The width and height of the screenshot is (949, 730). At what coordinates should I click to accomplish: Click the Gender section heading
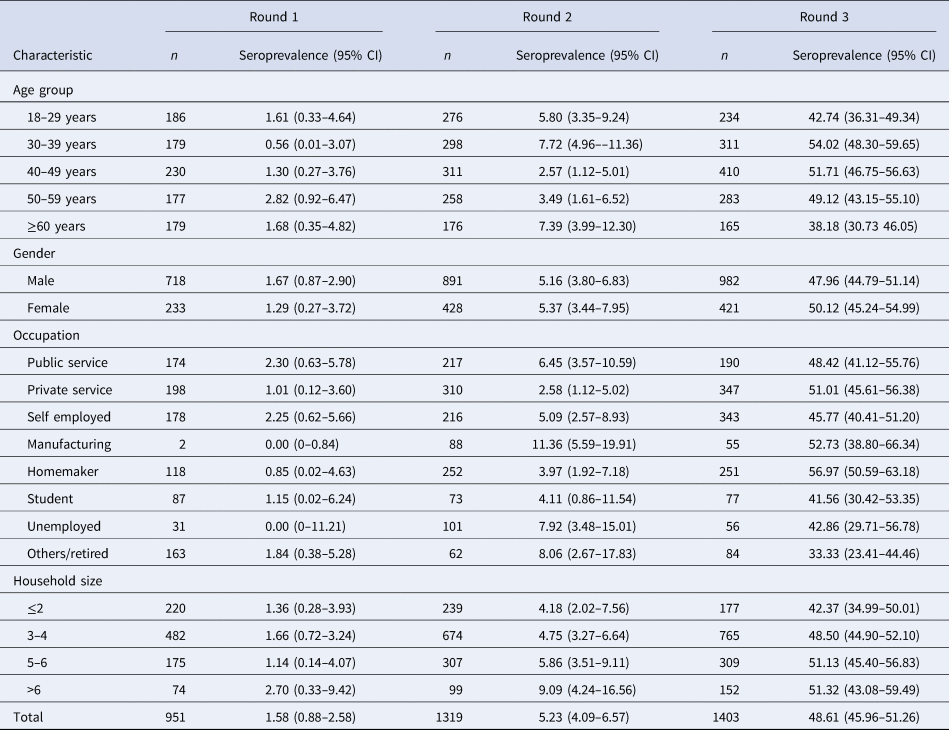(34, 255)
